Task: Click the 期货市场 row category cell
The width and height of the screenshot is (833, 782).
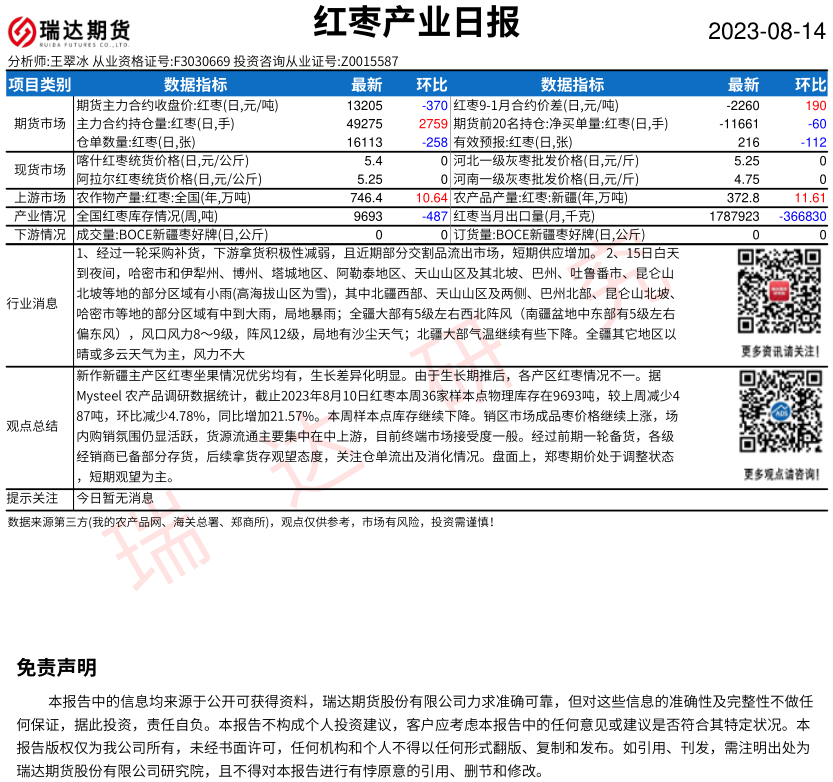Action: tap(39, 124)
